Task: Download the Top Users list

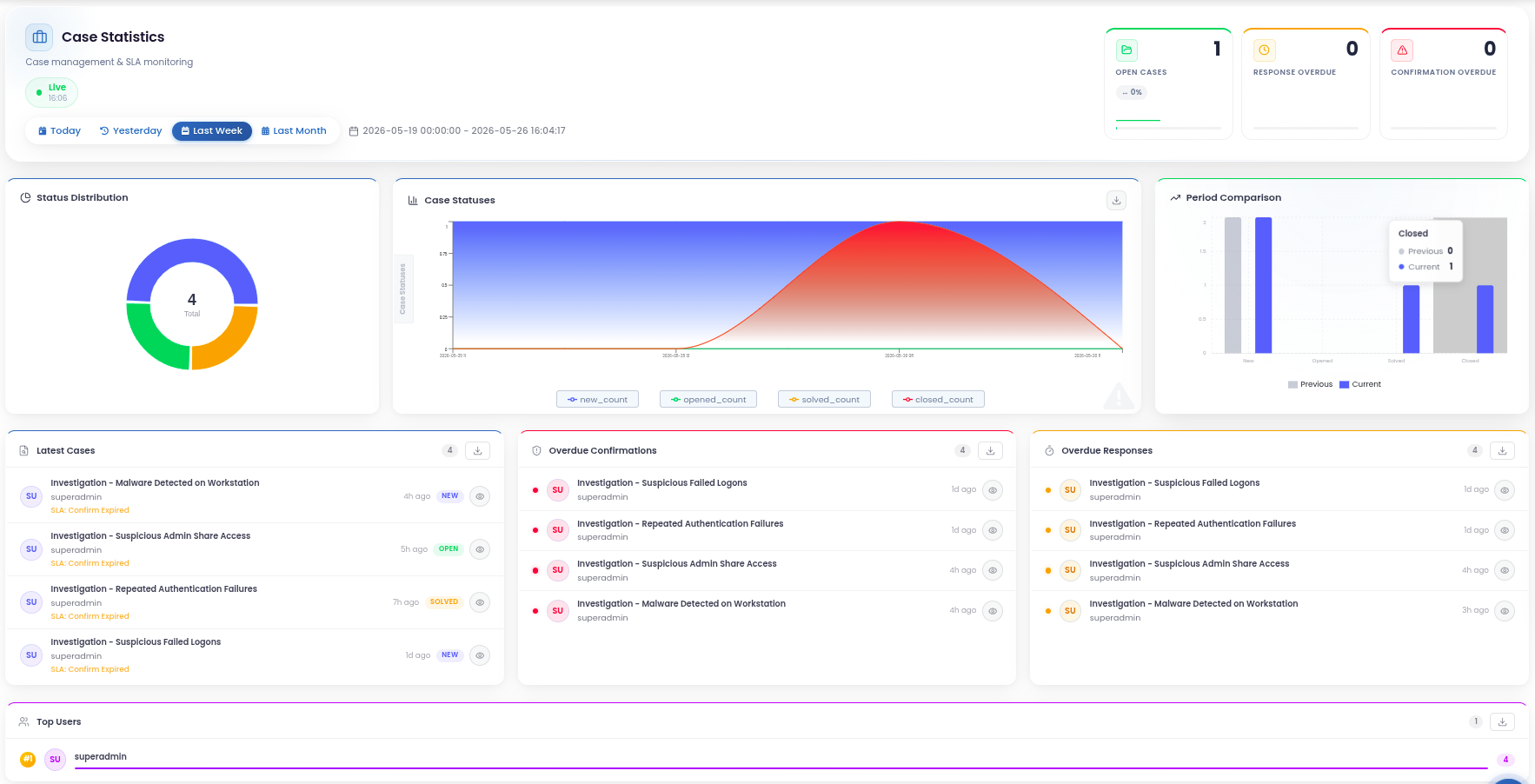Action: [x=1502, y=721]
